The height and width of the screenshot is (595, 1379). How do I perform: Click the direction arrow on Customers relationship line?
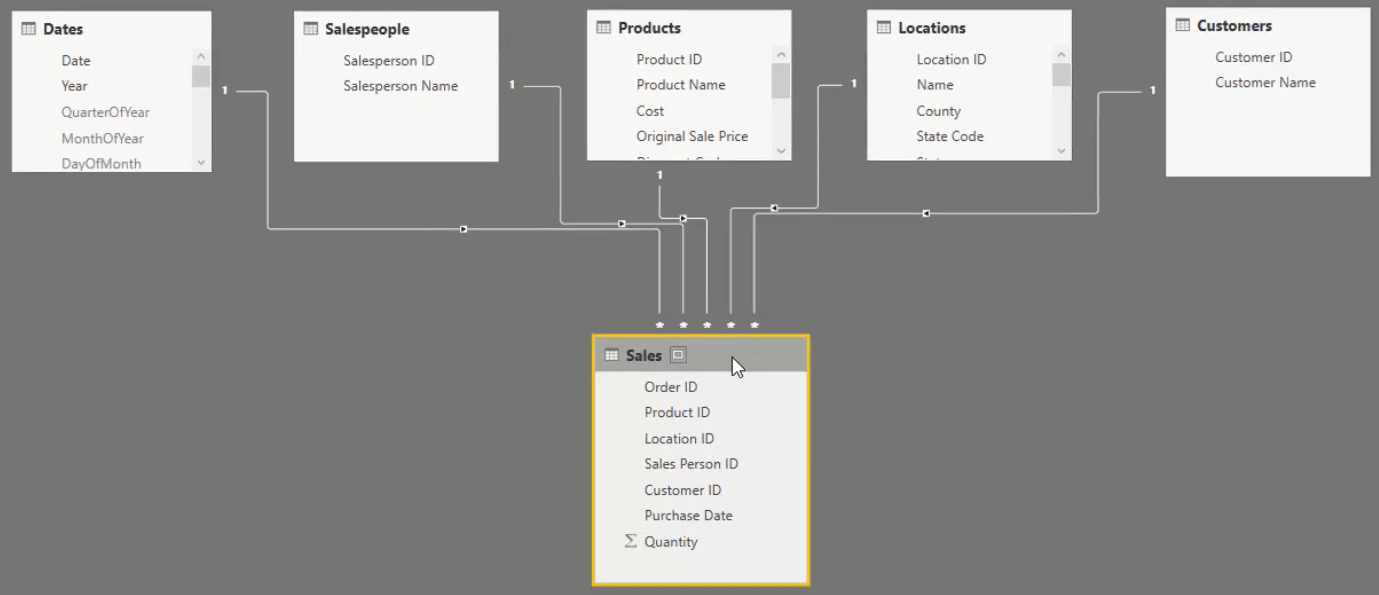tap(926, 213)
